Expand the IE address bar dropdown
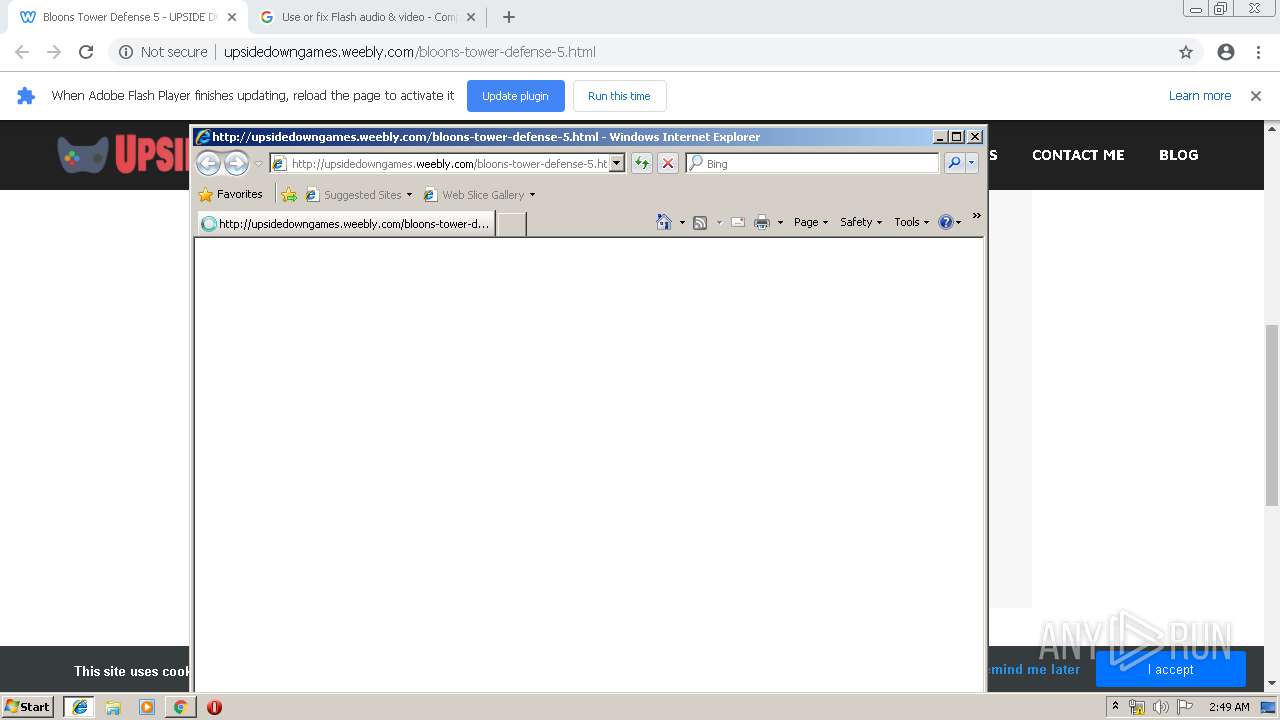The image size is (1280, 720). tap(617, 163)
